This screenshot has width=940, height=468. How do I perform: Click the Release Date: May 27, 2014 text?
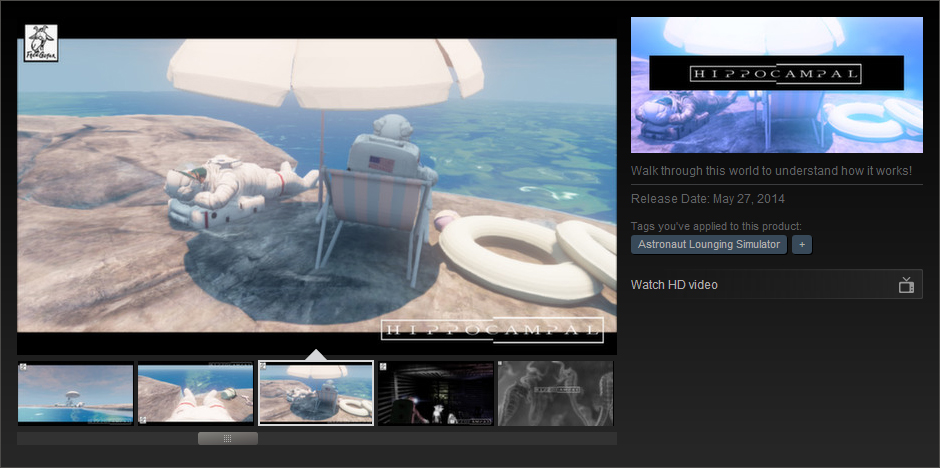point(708,199)
